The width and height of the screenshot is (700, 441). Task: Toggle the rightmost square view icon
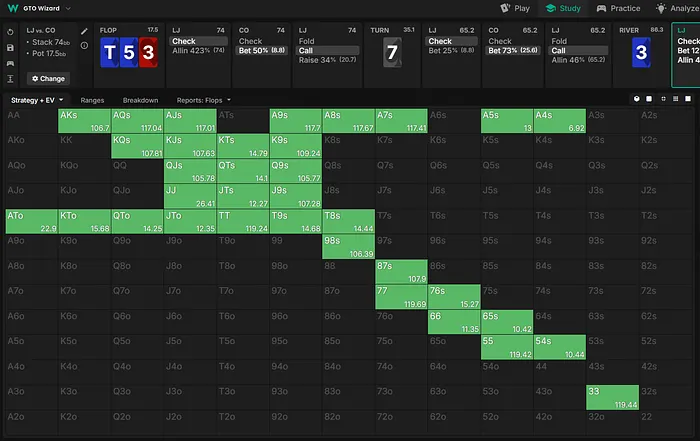coord(689,100)
